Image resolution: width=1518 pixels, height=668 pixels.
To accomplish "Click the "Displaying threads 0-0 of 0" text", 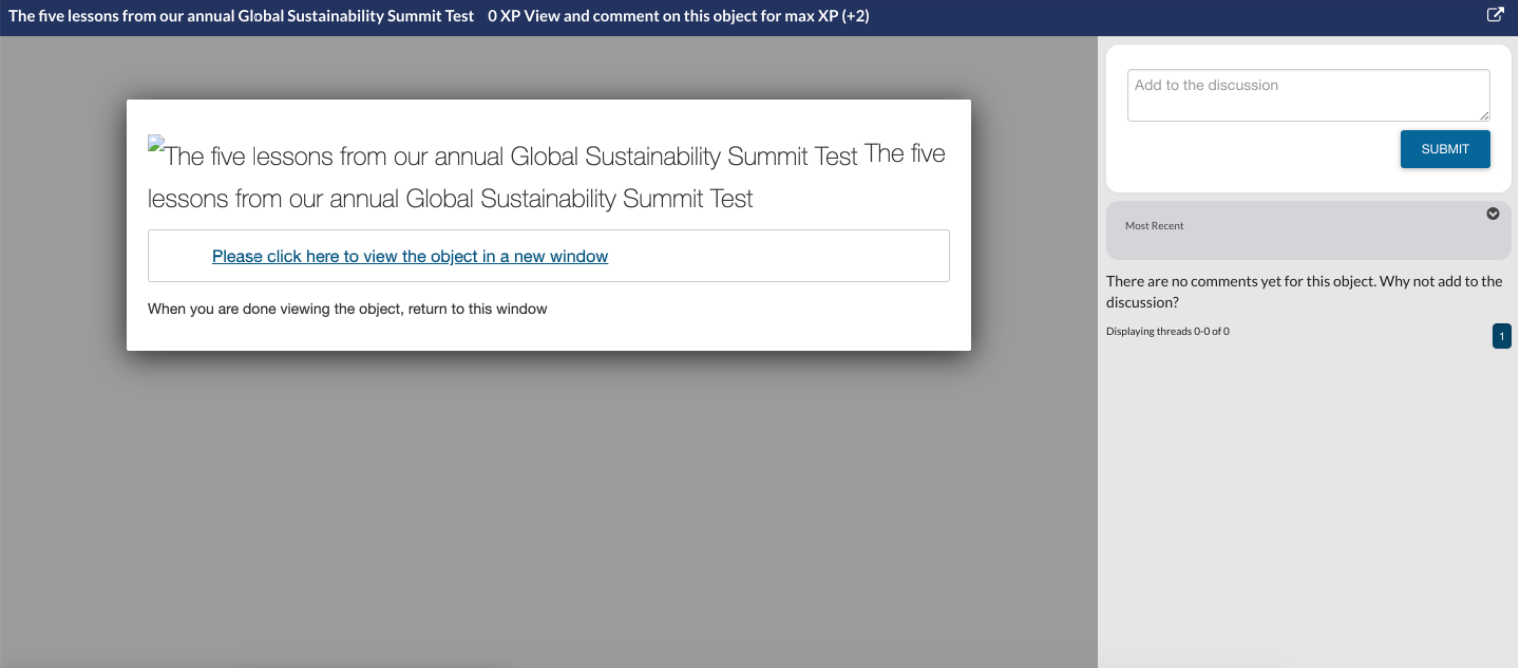I will click(1167, 331).
